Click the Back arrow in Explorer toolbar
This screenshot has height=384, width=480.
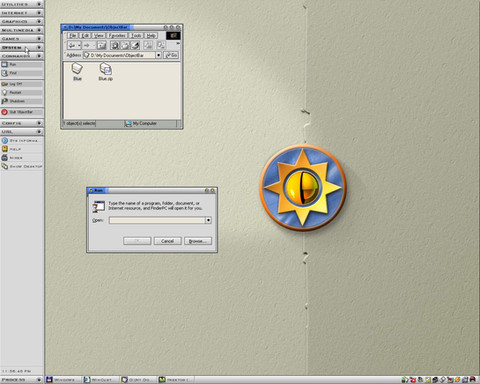72,45
